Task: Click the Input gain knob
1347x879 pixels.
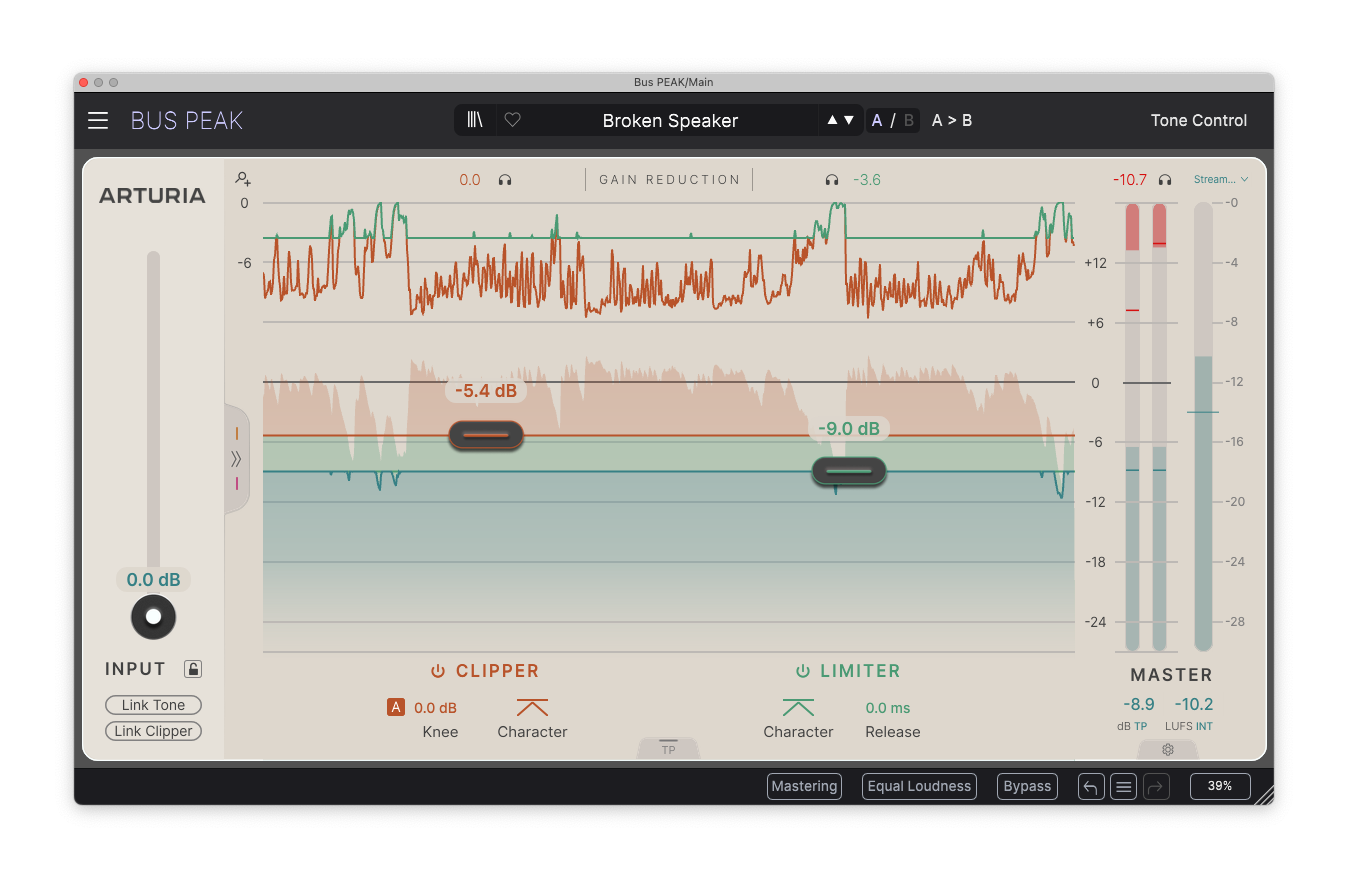Action: (153, 617)
